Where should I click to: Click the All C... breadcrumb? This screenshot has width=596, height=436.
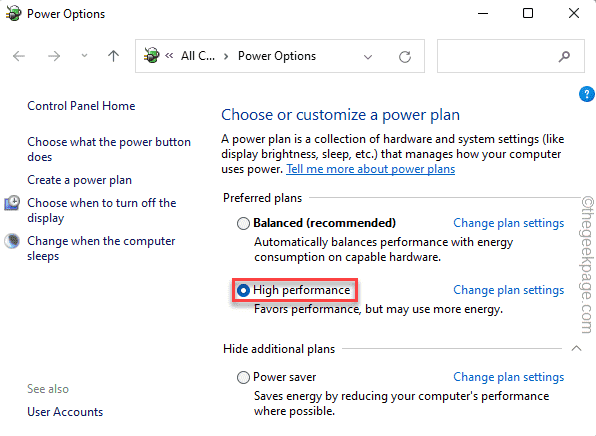coord(198,56)
